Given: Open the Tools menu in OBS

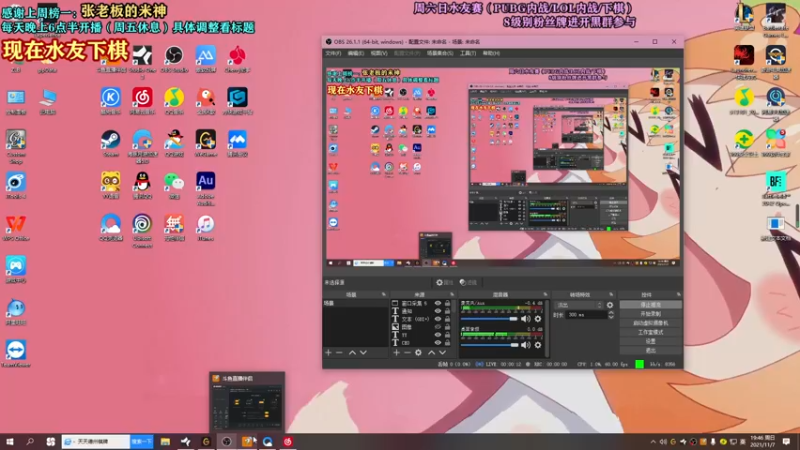Looking at the screenshot, I should [468, 53].
